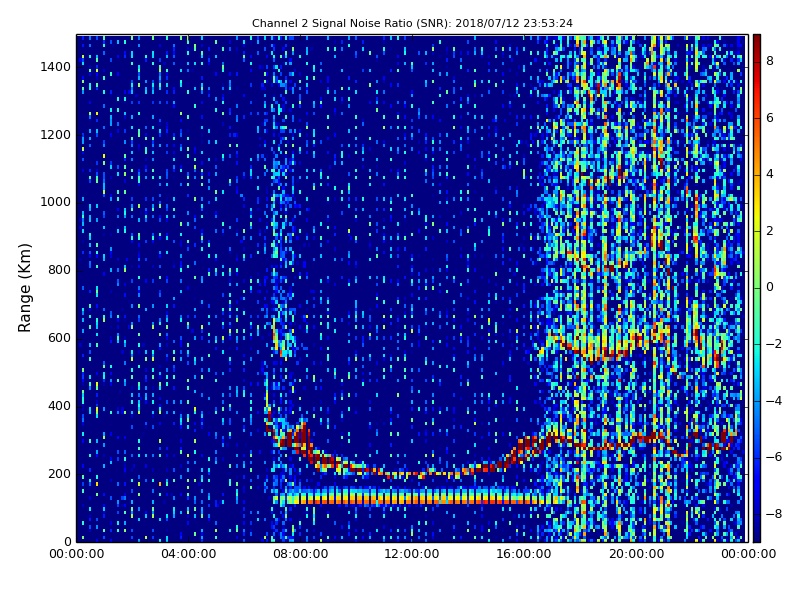Click the colorbar label 2
The height and width of the screenshot is (600, 800).
770,231
